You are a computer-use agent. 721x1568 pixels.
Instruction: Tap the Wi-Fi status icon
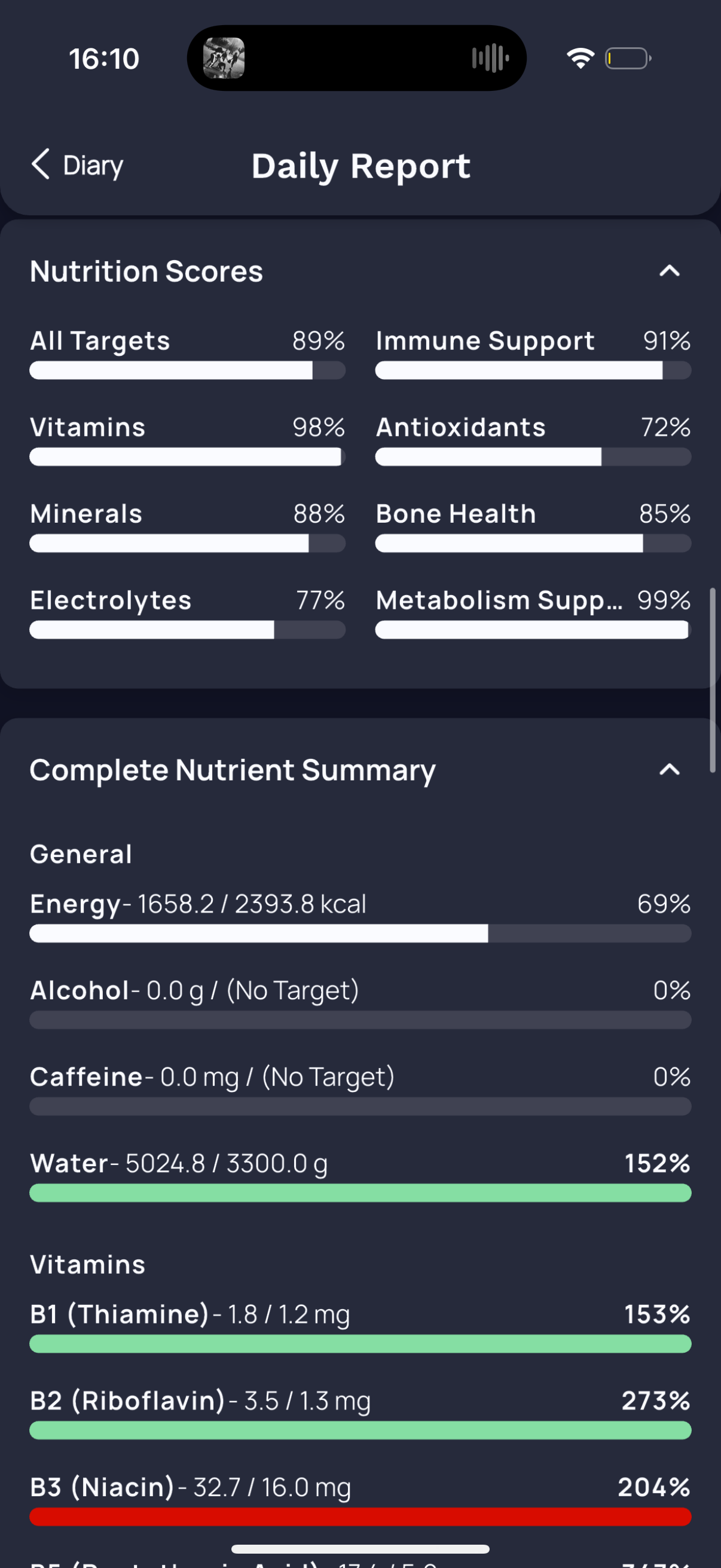pos(581,59)
